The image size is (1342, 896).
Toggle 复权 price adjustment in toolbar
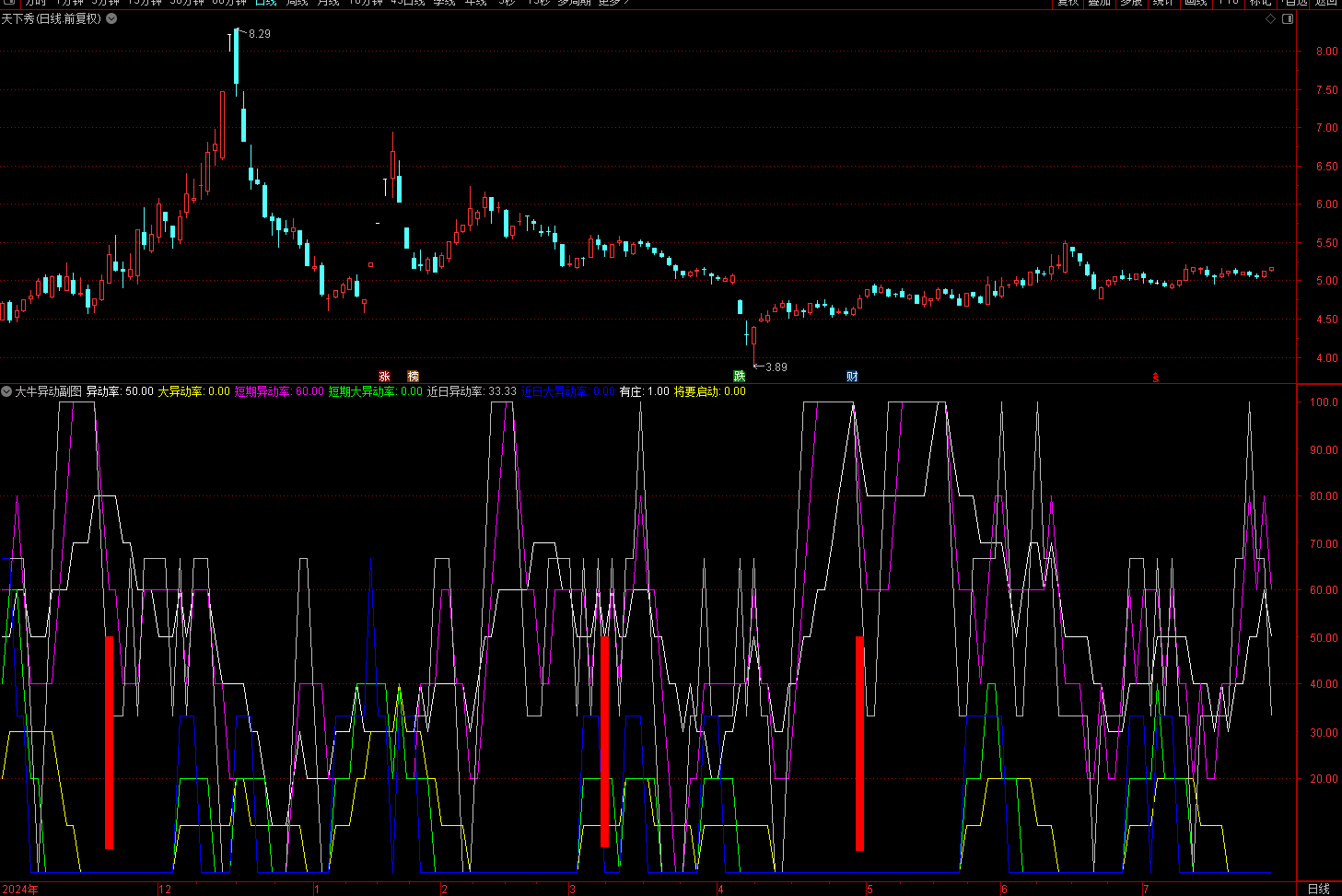tap(1068, 3)
